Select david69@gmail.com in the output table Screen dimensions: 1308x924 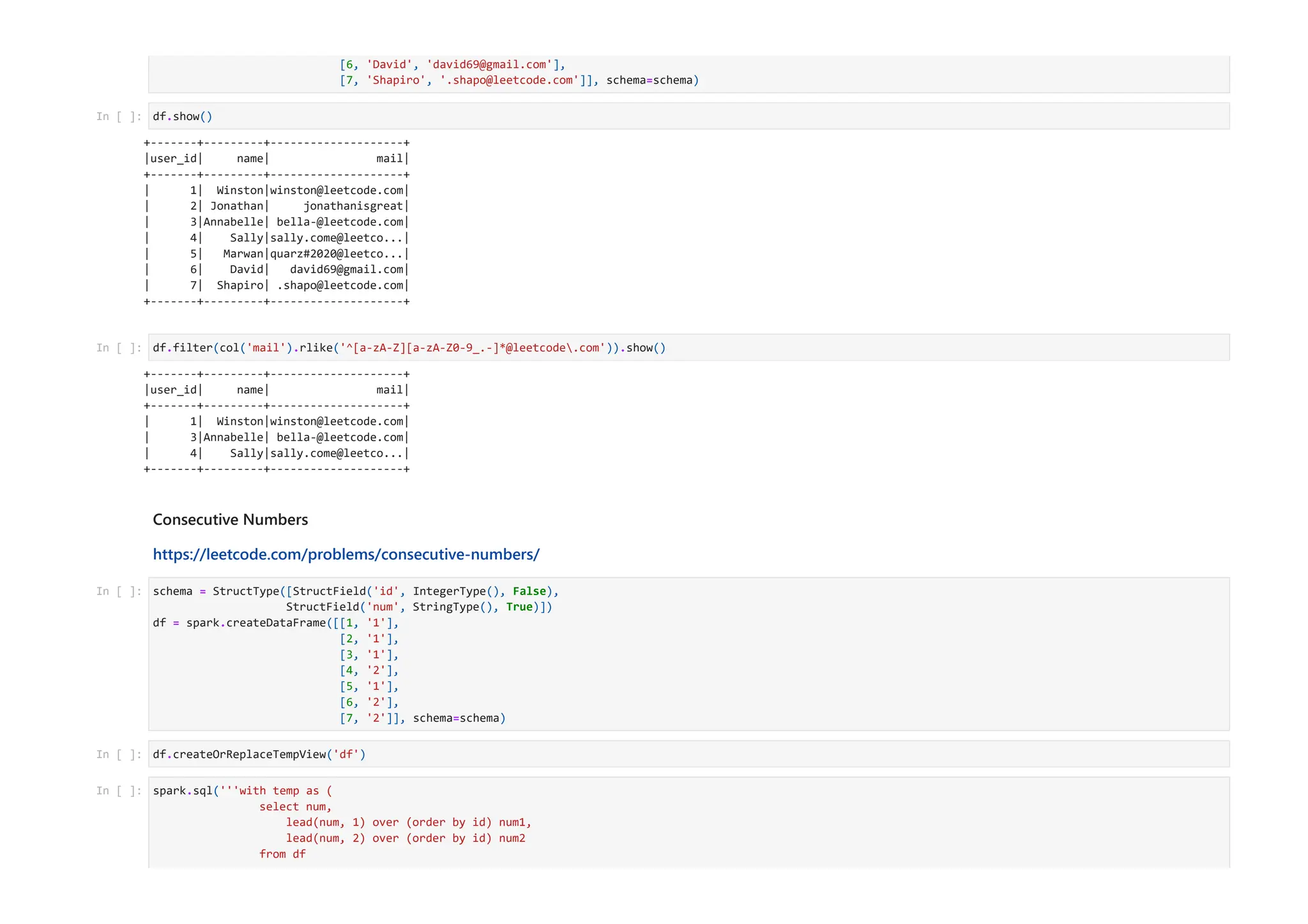click(x=347, y=269)
